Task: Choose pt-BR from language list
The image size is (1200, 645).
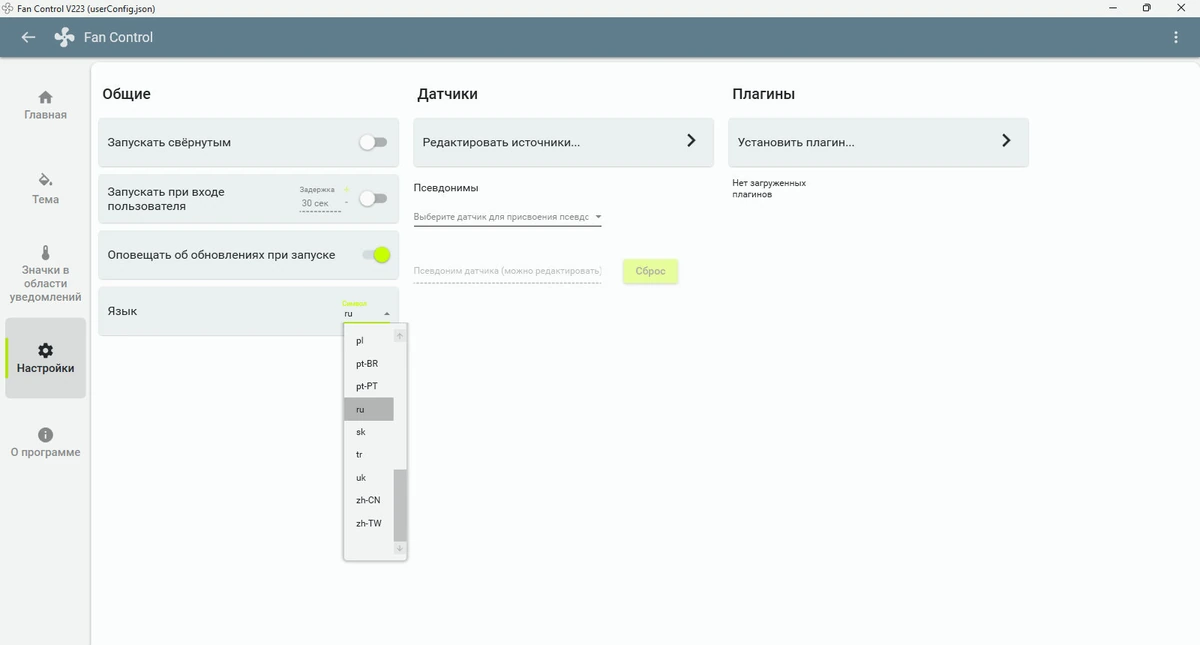Action: [368, 364]
